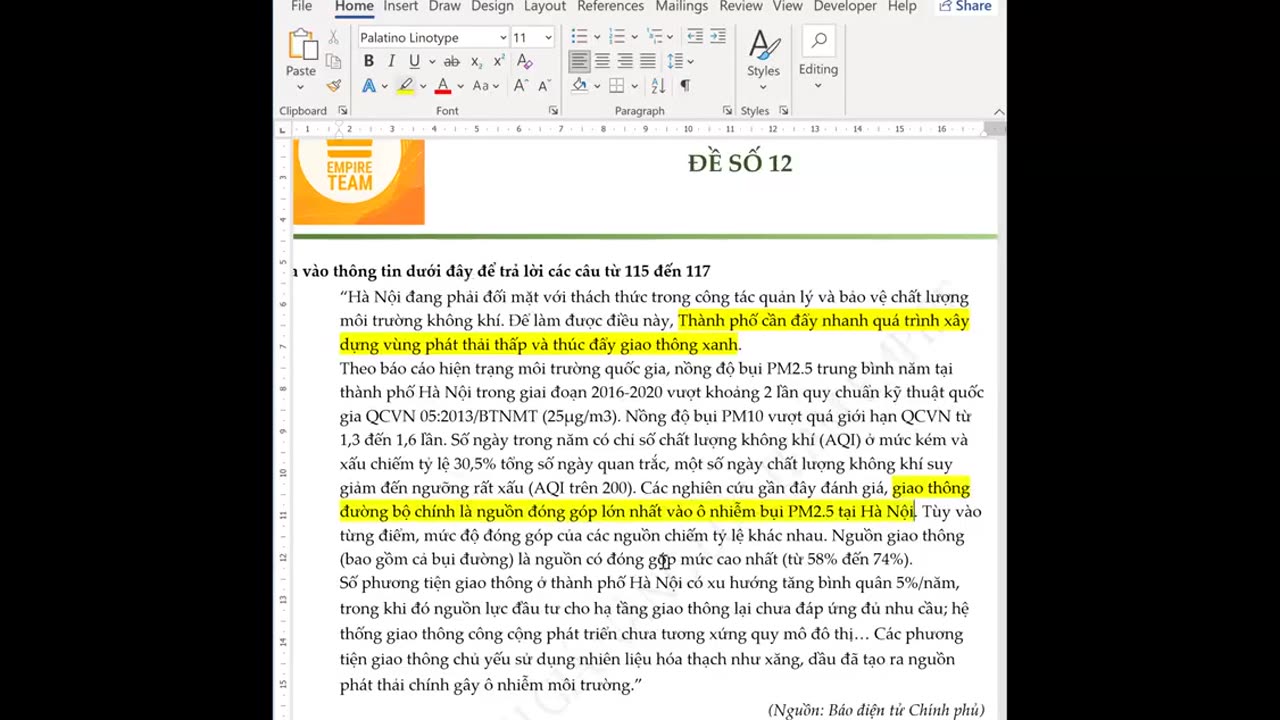Click the Empire Team logo image

click(359, 182)
